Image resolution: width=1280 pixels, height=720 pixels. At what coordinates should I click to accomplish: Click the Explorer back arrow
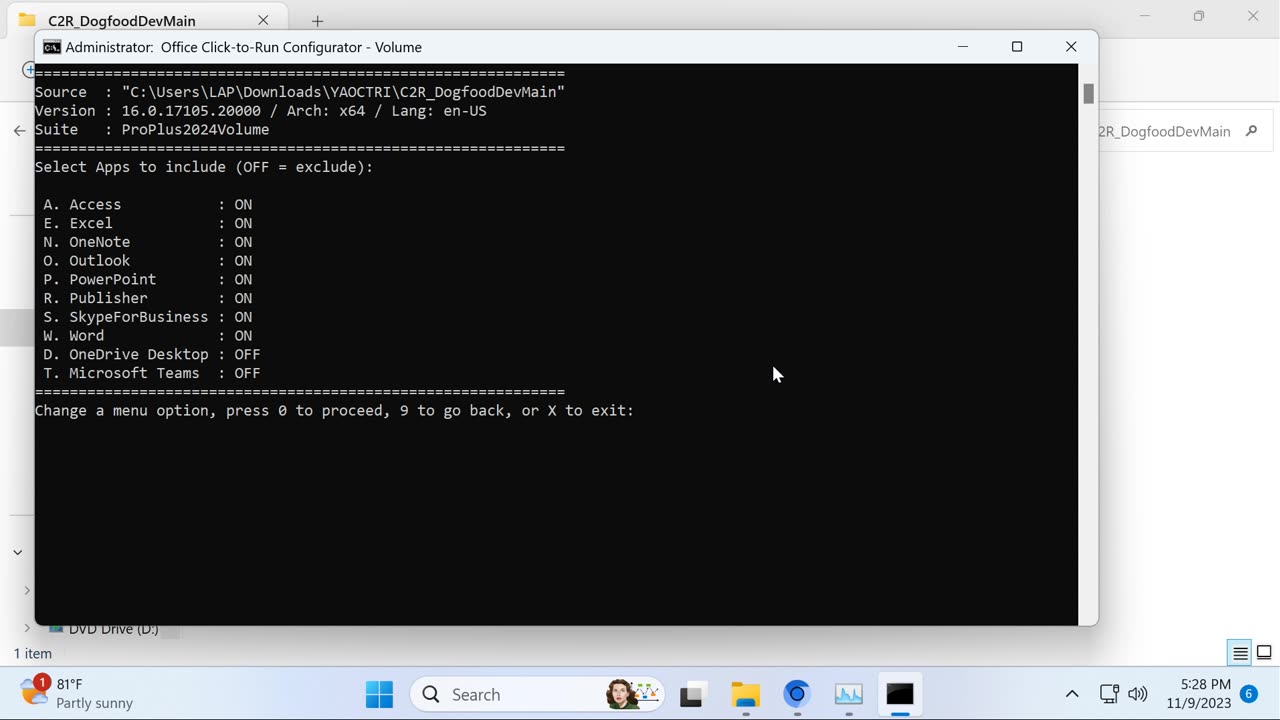coord(19,131)
